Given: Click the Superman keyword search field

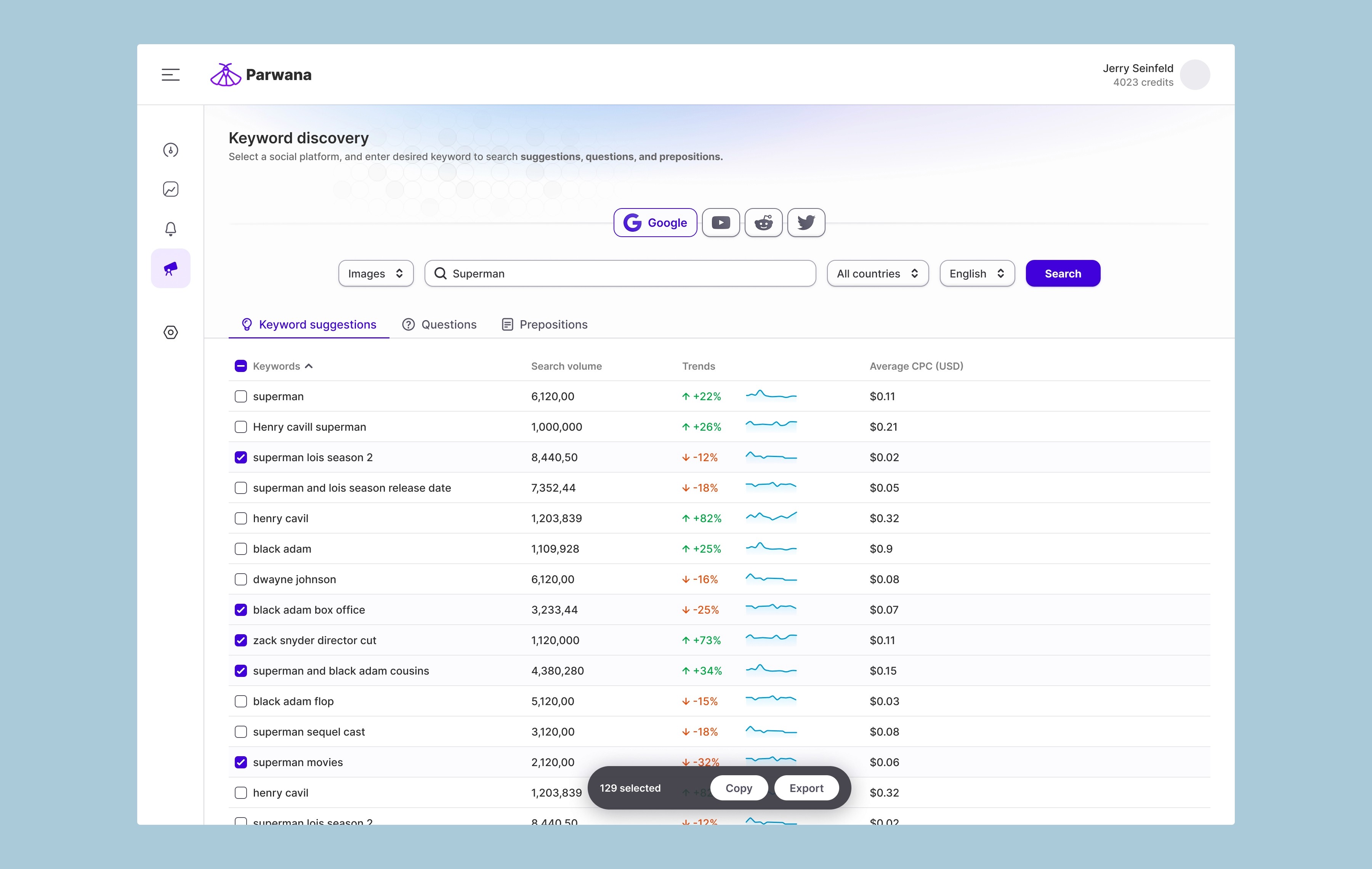Looking at the screenshot, I should [620, 274].
